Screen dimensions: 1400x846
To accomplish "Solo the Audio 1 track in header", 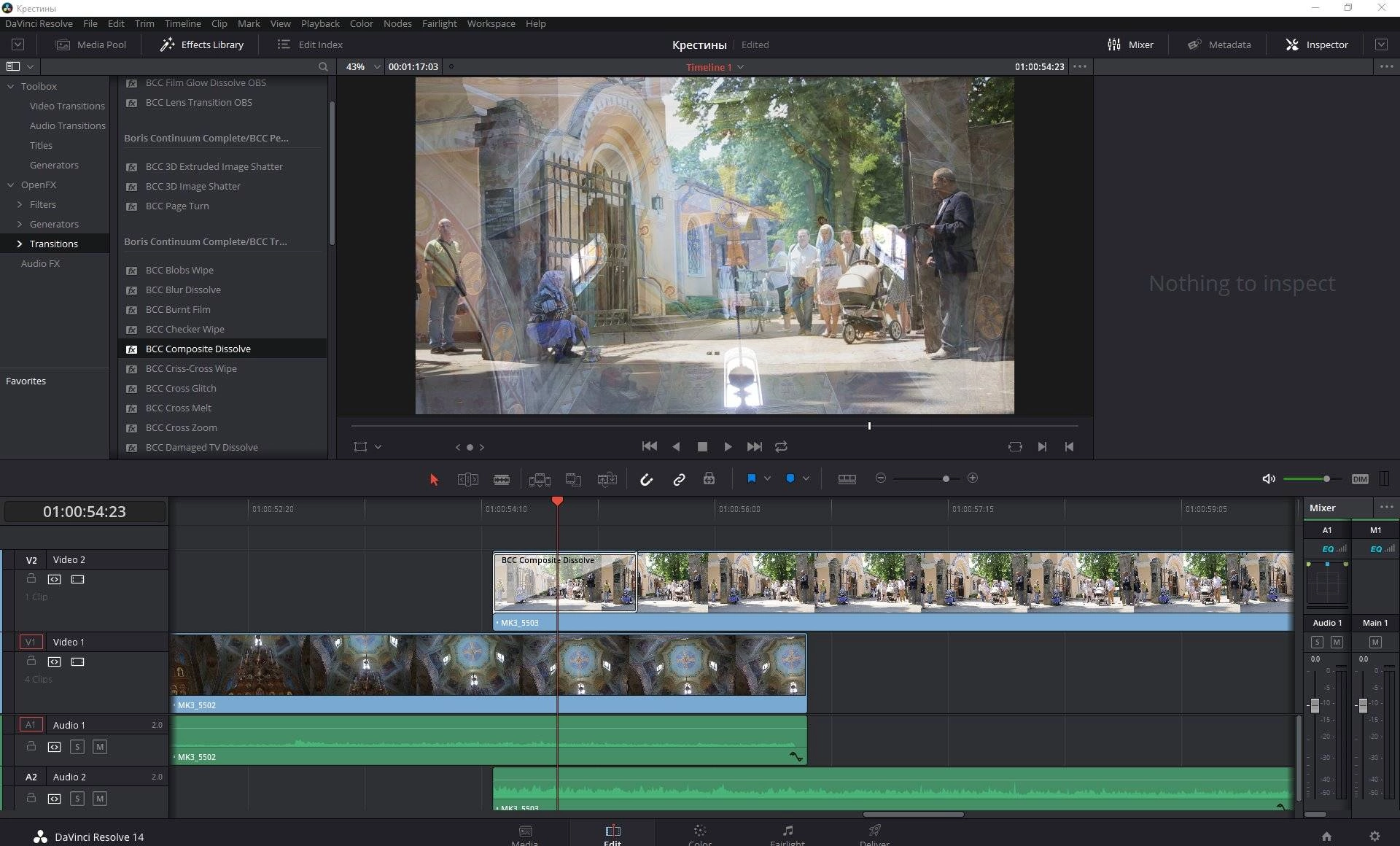I will point(77,746).
